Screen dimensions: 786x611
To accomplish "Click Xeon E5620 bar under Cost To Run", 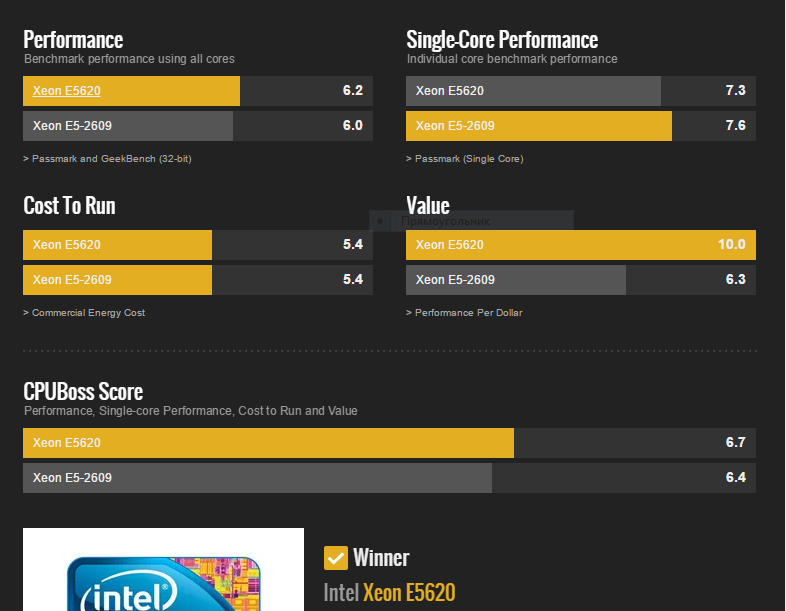I will tap(198, 245).
